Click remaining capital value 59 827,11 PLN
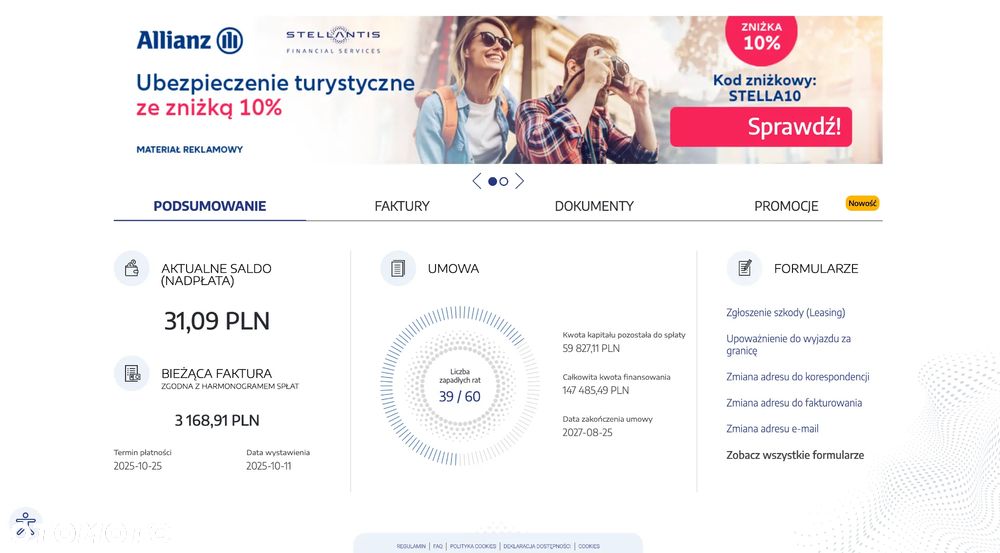Viewport: 1000px width, 553px height. pyautogui.click(x=591, y=348)
